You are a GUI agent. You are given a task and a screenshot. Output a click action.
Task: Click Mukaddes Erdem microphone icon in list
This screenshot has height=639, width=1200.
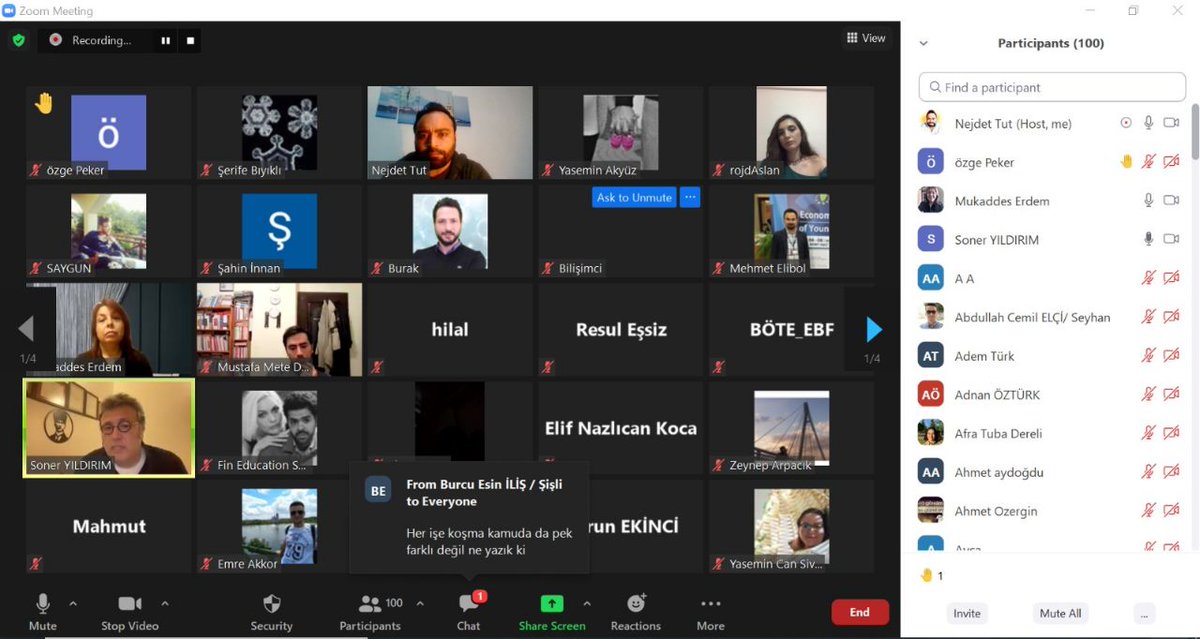[1149, 200]
